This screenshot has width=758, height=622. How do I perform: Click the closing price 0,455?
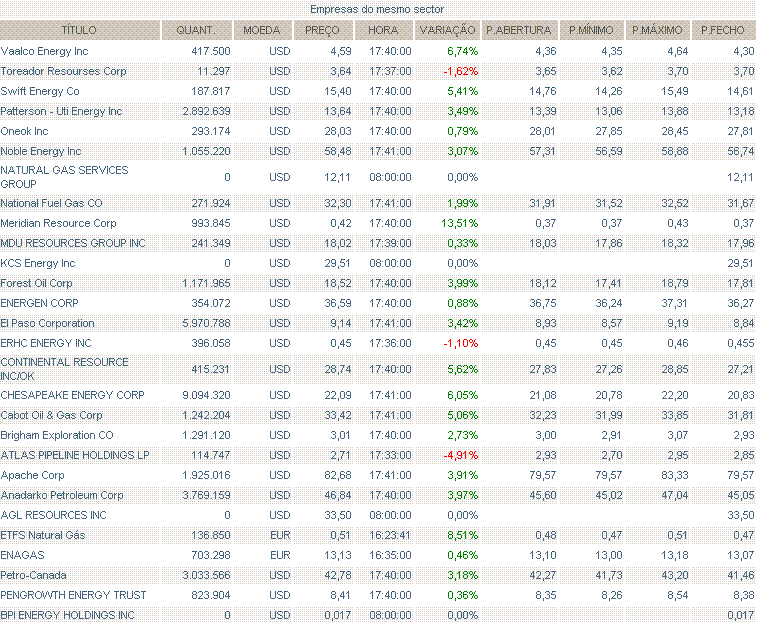click(x=741, y=344)
